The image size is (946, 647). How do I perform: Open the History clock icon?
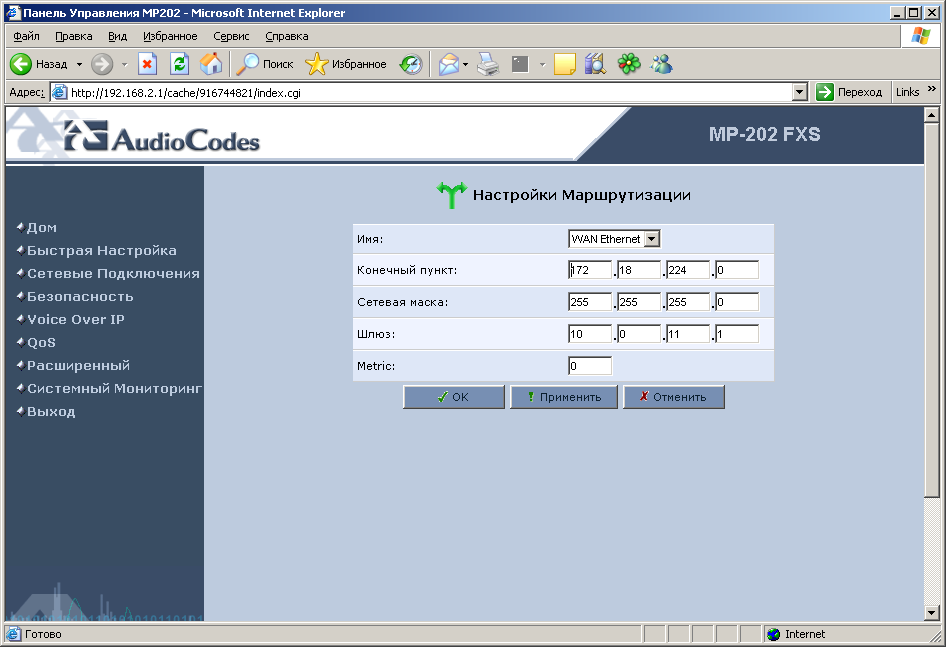point(411,64)
